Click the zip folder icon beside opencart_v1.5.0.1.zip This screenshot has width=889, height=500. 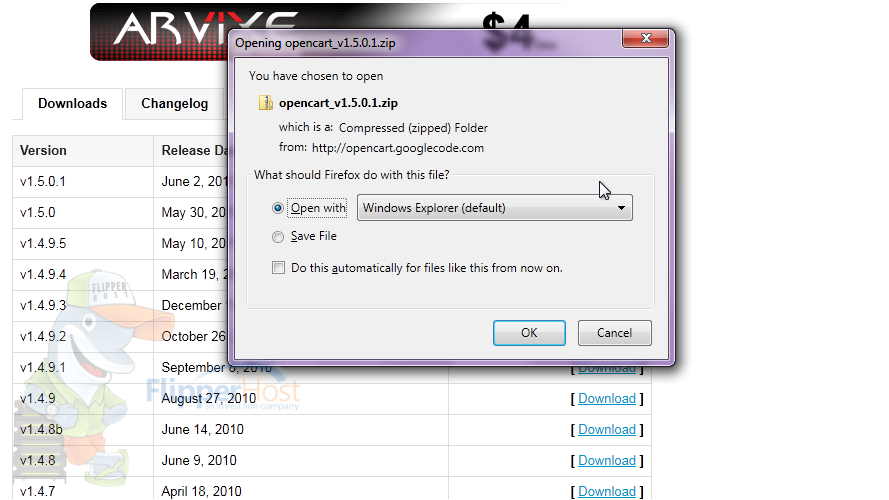pos(265,103)
